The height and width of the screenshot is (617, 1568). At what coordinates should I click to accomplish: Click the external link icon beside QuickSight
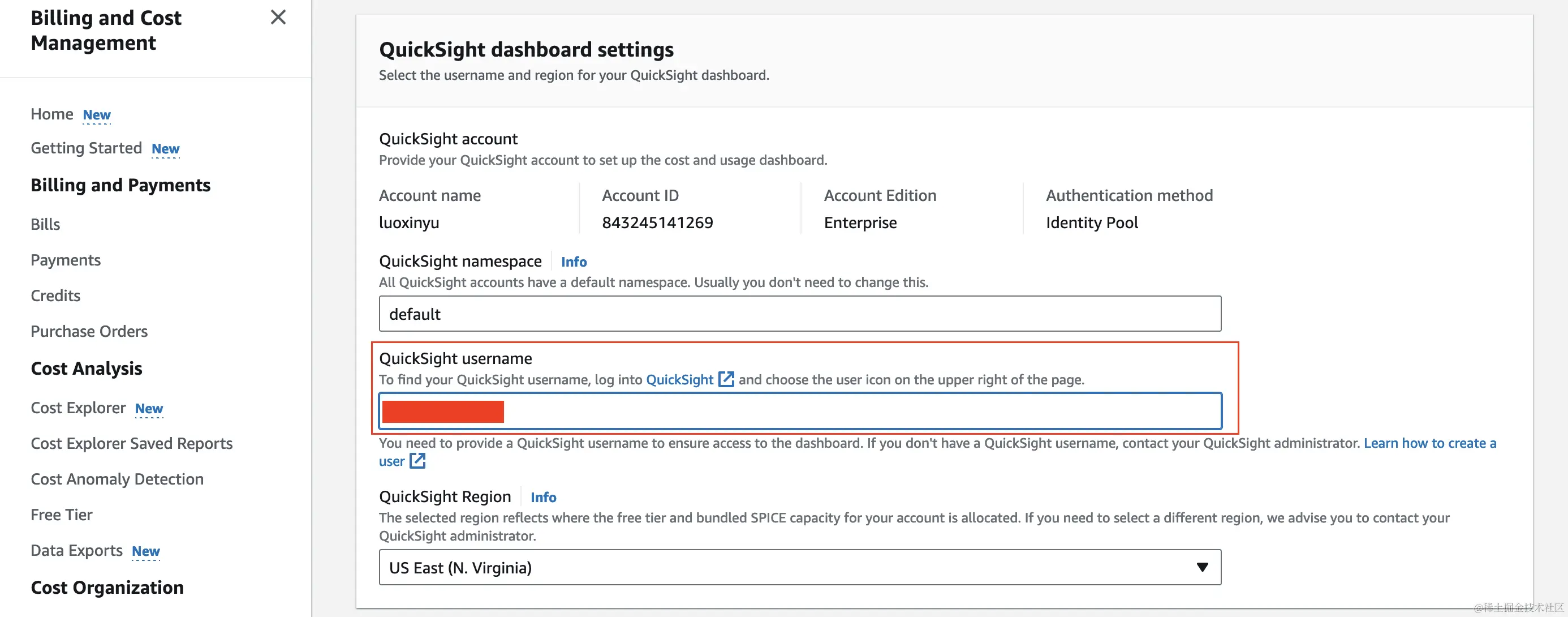tap(726, 379)
